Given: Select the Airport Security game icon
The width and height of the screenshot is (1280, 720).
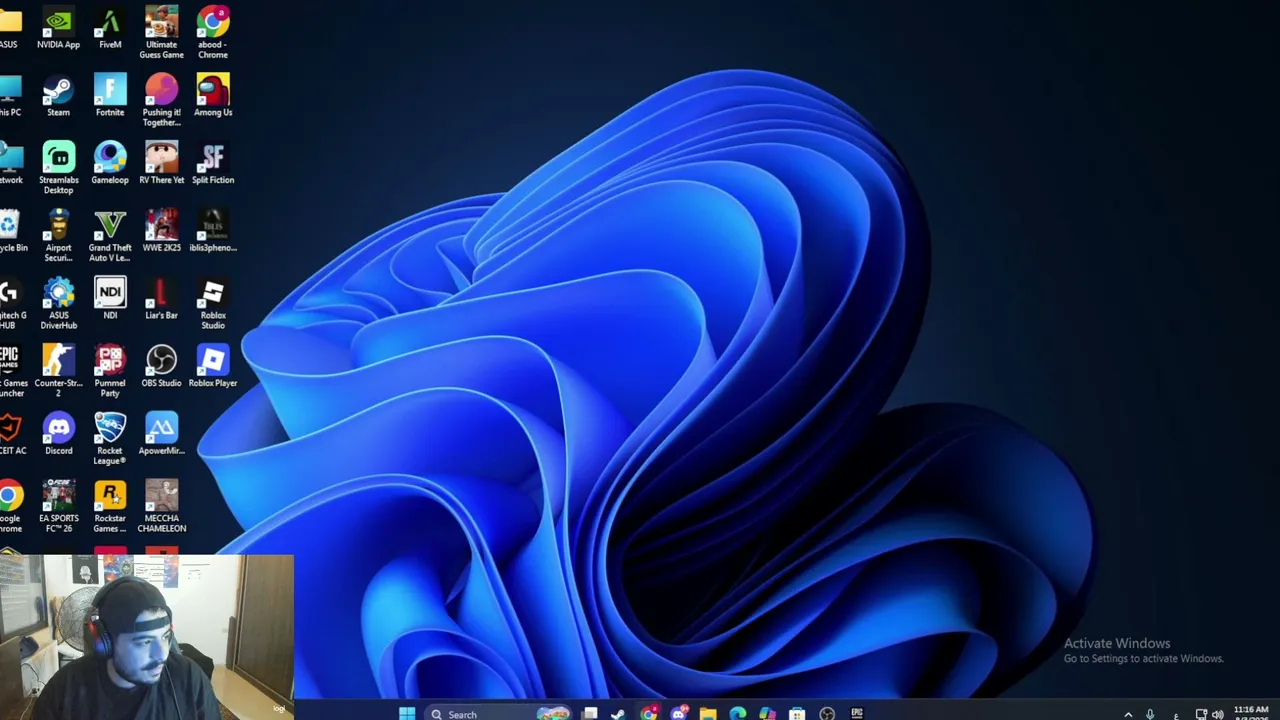Looking at the screenshot, I should click(58, 236).
